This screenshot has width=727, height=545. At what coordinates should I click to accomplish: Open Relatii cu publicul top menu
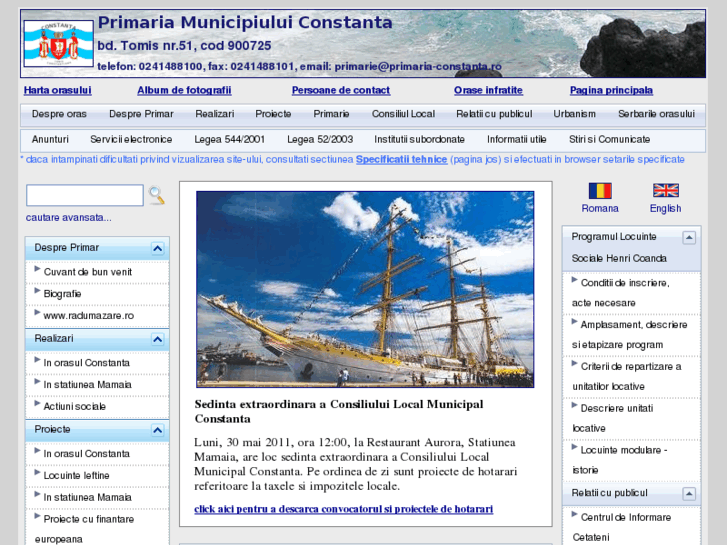[494, 114]
